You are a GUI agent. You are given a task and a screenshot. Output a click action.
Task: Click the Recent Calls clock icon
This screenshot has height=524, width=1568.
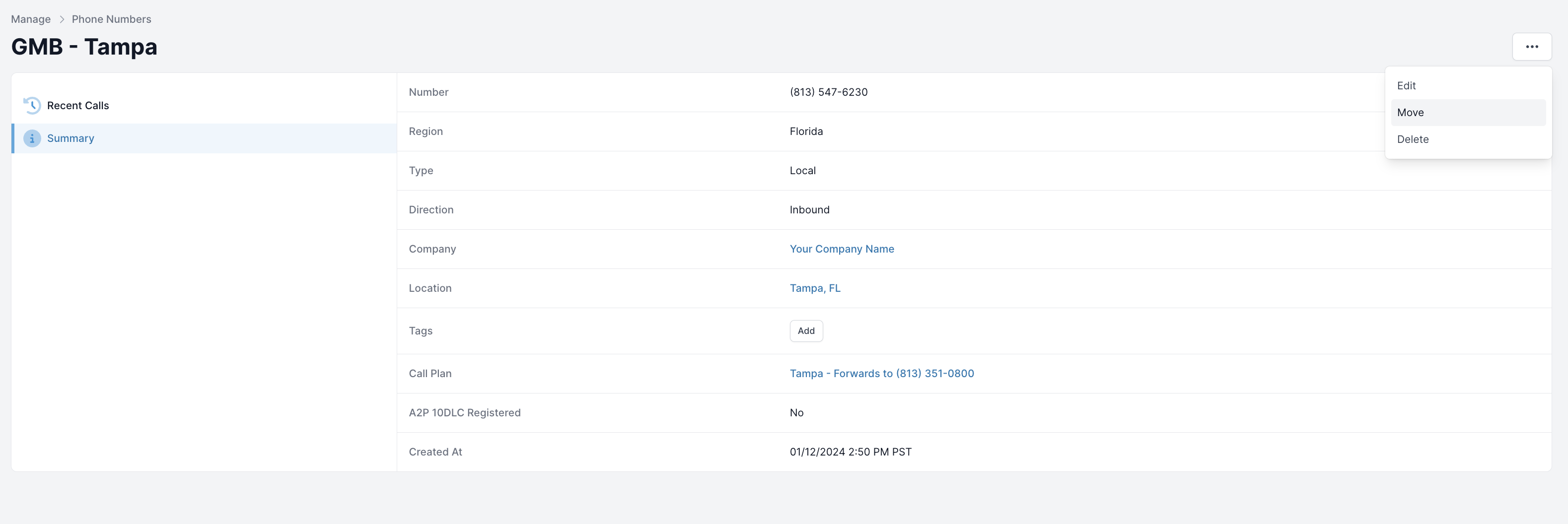tap(32, 105)
